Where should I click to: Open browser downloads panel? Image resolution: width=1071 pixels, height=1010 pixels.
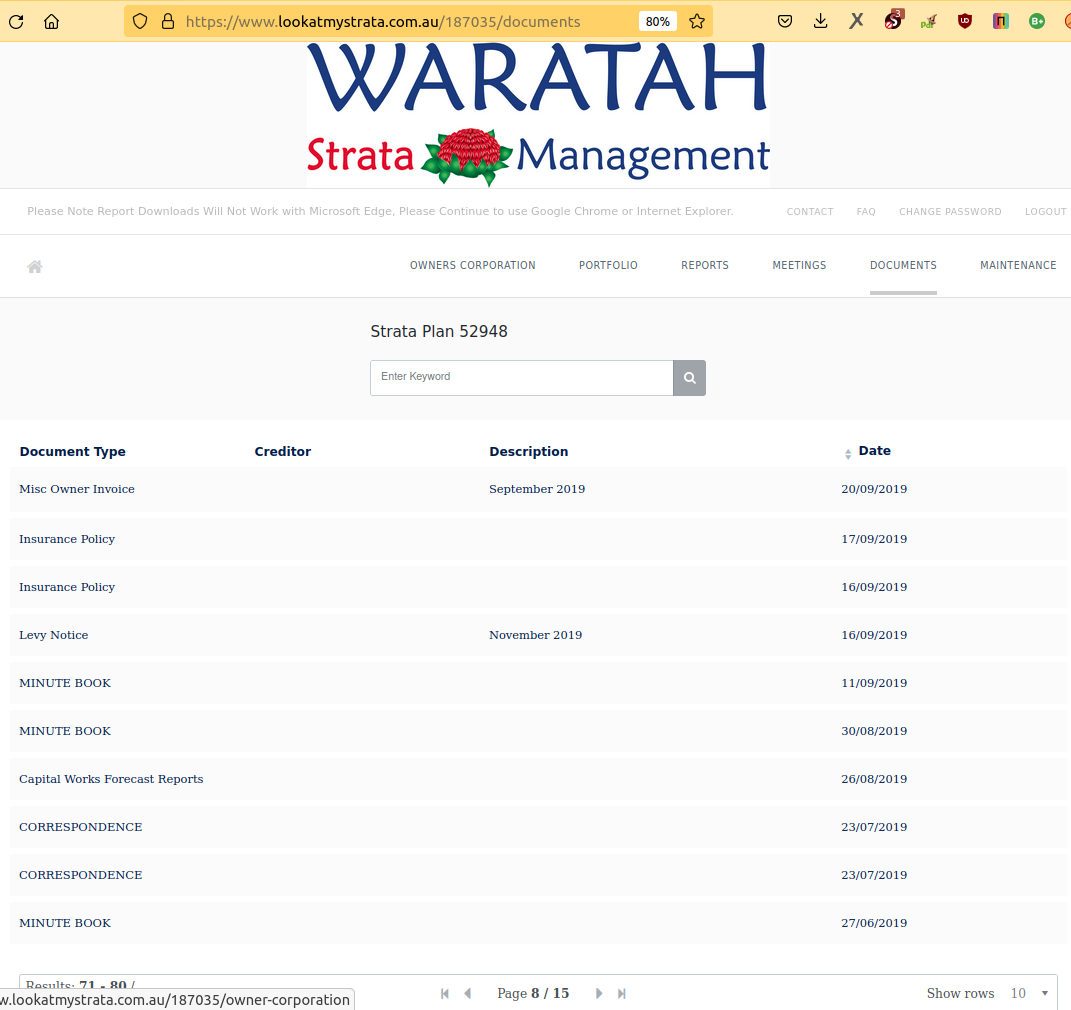tap(820, 22)
